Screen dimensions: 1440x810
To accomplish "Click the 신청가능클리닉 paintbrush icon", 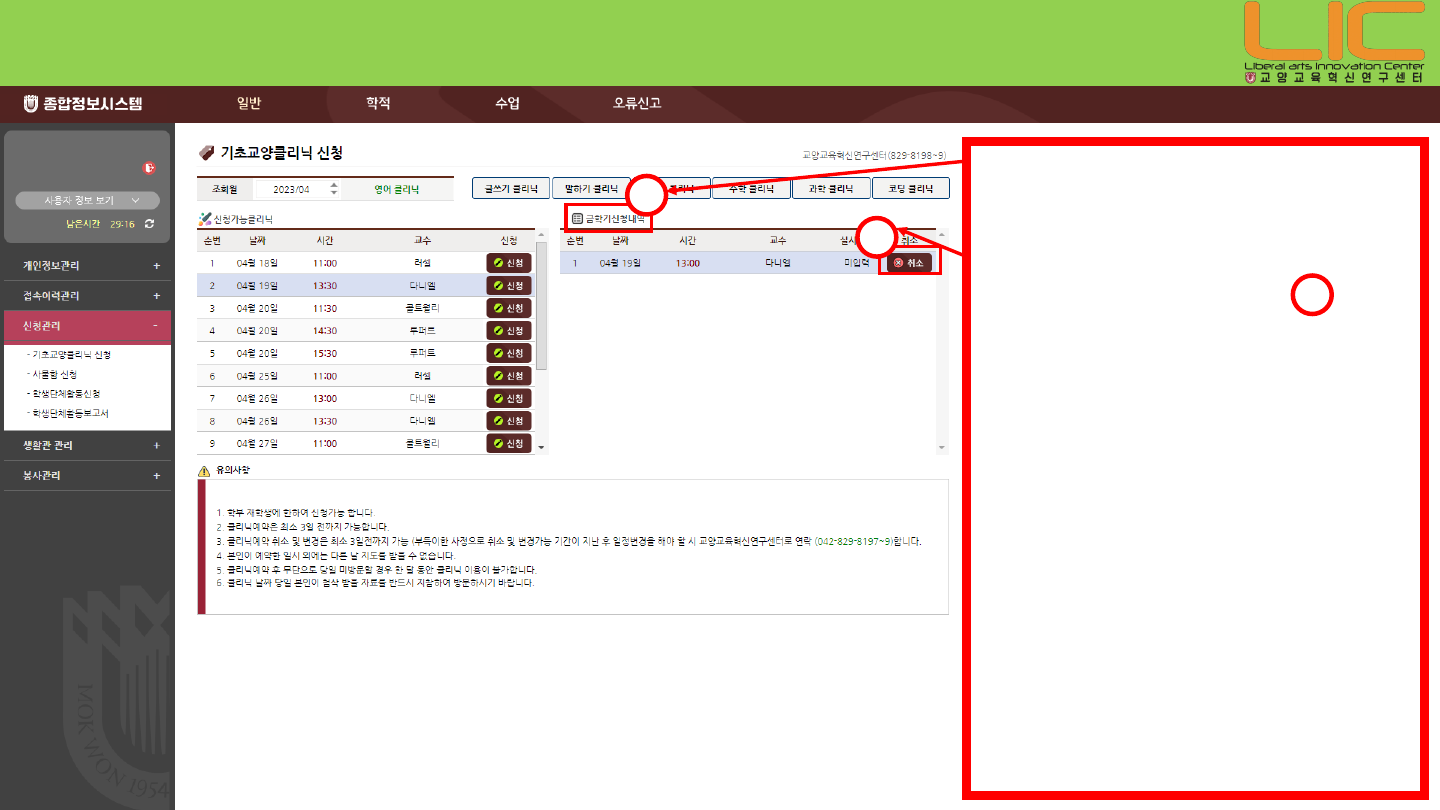I will click(205, 219).
